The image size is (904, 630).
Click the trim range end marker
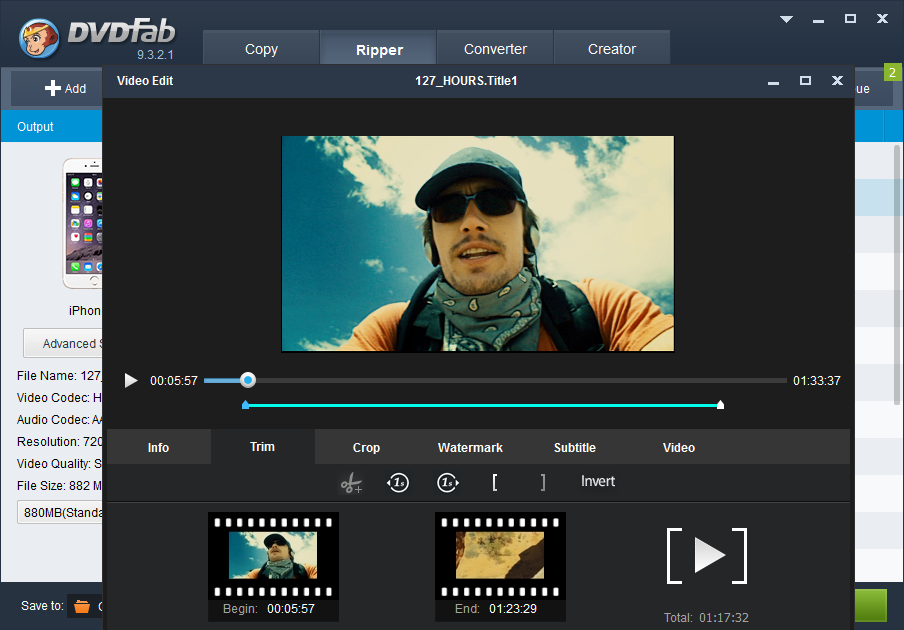[720, 405]
